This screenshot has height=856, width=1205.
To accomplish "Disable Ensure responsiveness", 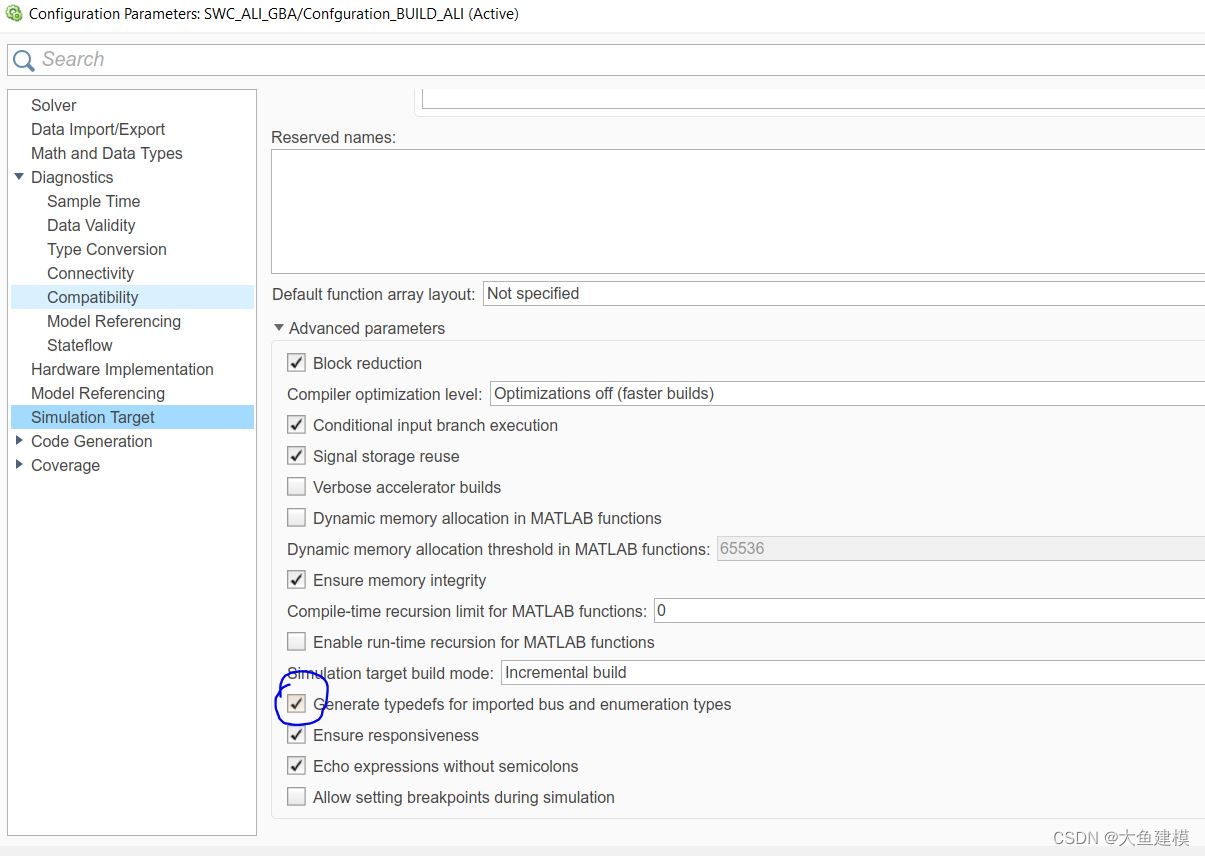I will click(x=296, y=734).
